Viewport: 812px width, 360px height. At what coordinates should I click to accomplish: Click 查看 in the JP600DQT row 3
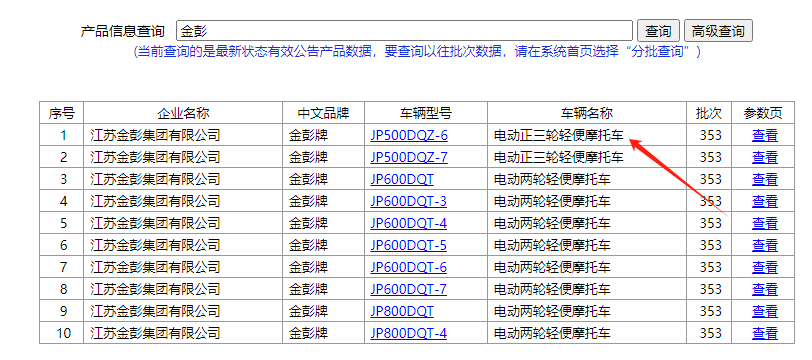click(x=765, y=179)
